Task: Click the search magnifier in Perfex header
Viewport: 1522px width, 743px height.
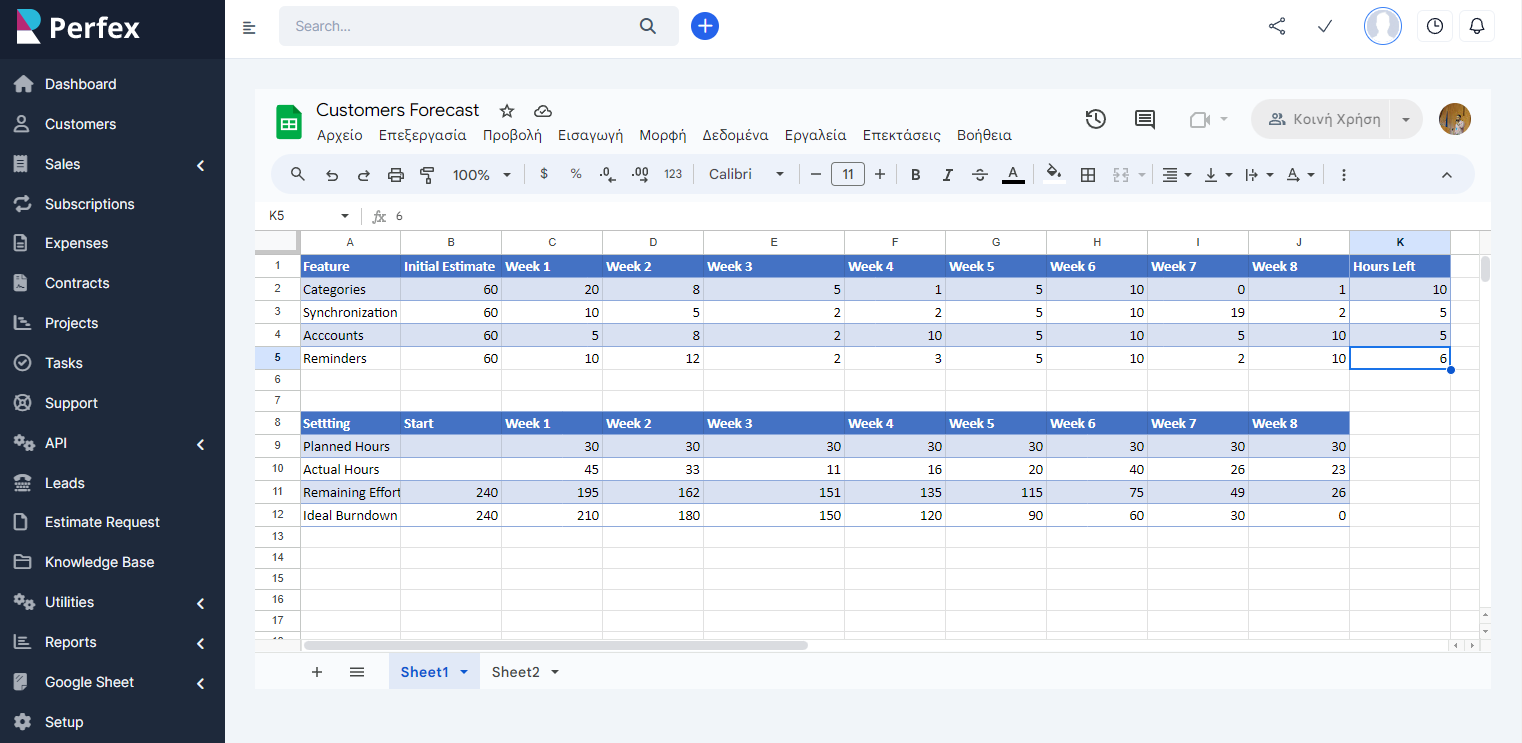Action: [x=648, y=26]
